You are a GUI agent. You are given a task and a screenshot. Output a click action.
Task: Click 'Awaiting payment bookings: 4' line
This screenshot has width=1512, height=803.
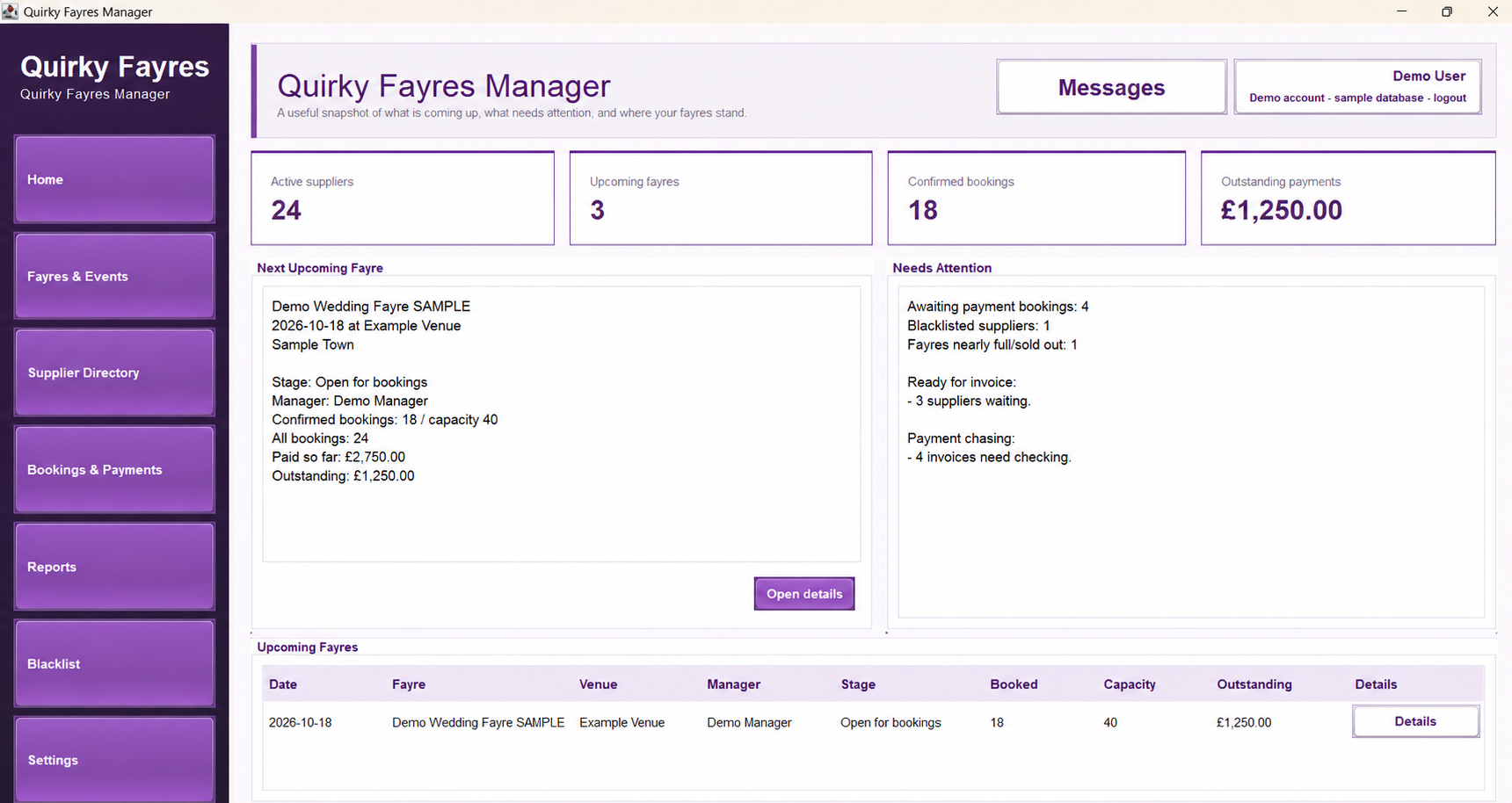[x=998, y=307]
